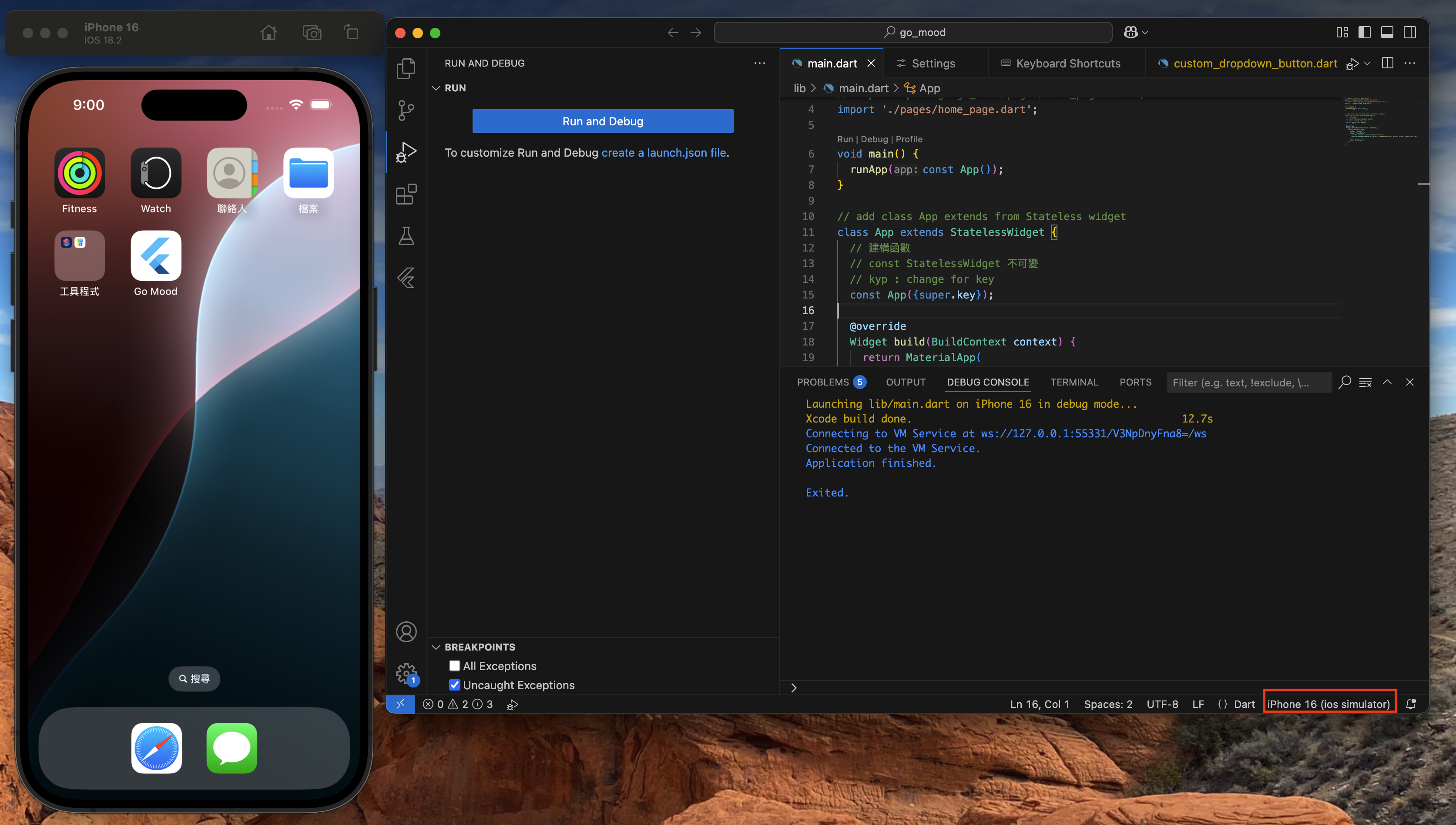Open the Extensions view

tap(406, 195)
